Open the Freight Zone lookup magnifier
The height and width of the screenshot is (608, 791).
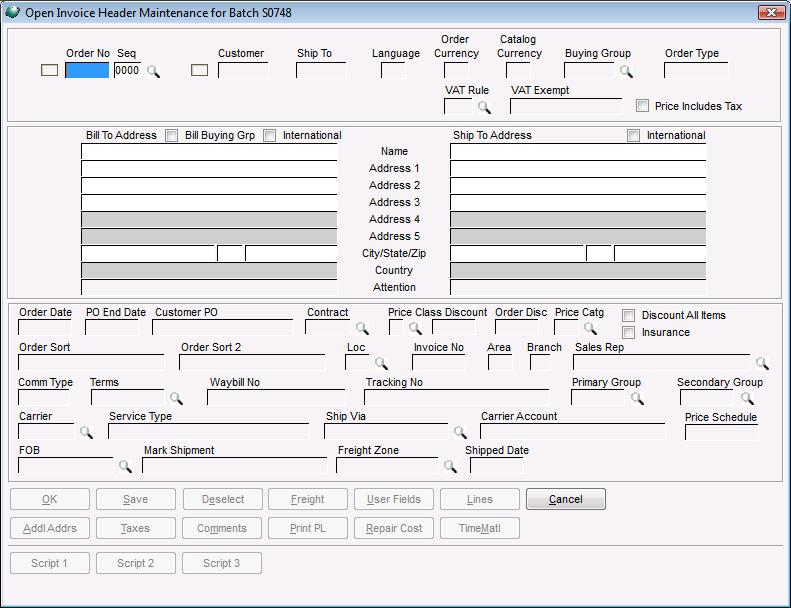[450, 466]
